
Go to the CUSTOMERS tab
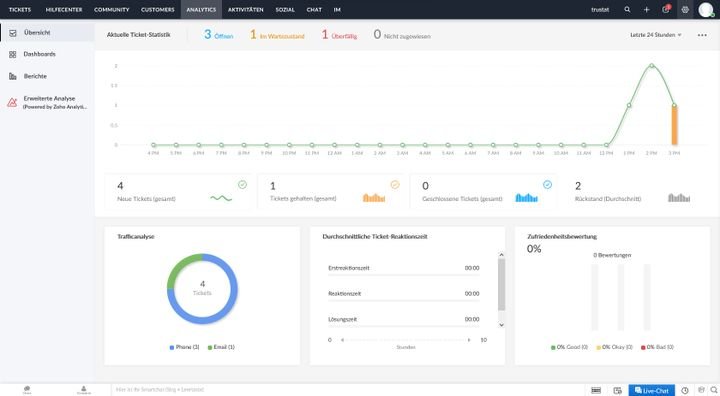[x=158, y=10]
